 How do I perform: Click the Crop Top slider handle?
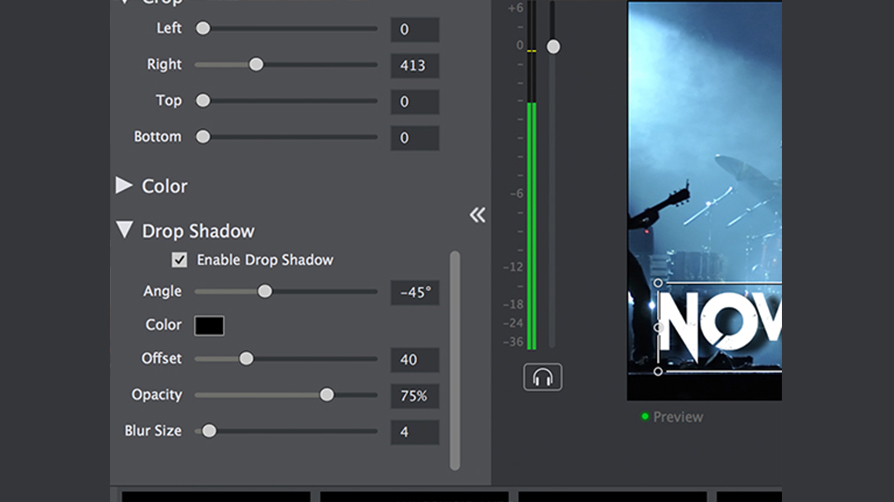point(203,100)
